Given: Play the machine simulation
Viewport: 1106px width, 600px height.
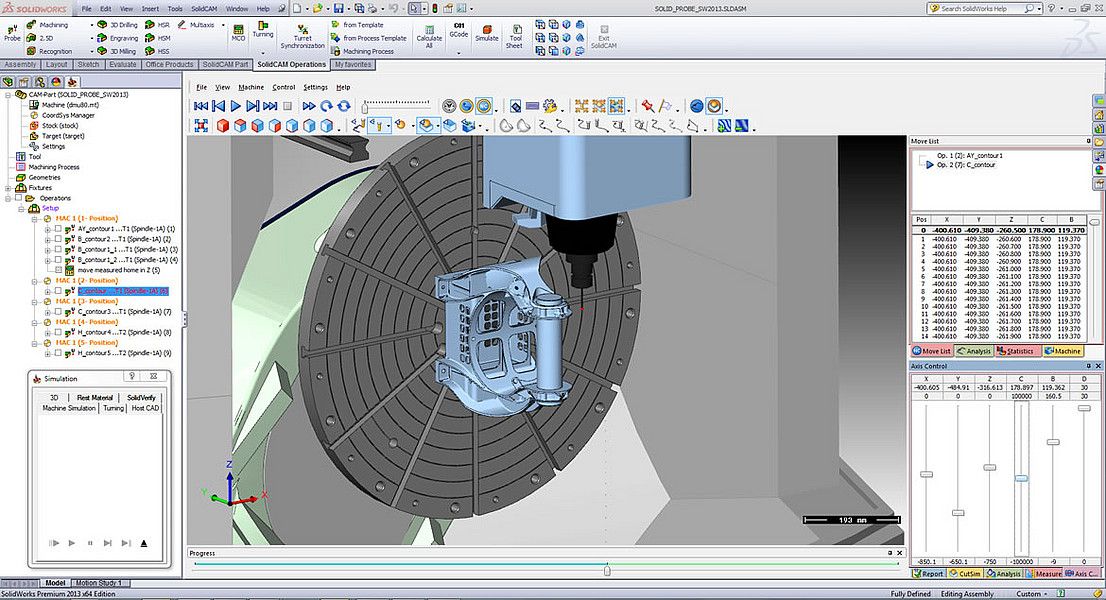Looking at the screenshot, I should [236, 106].
